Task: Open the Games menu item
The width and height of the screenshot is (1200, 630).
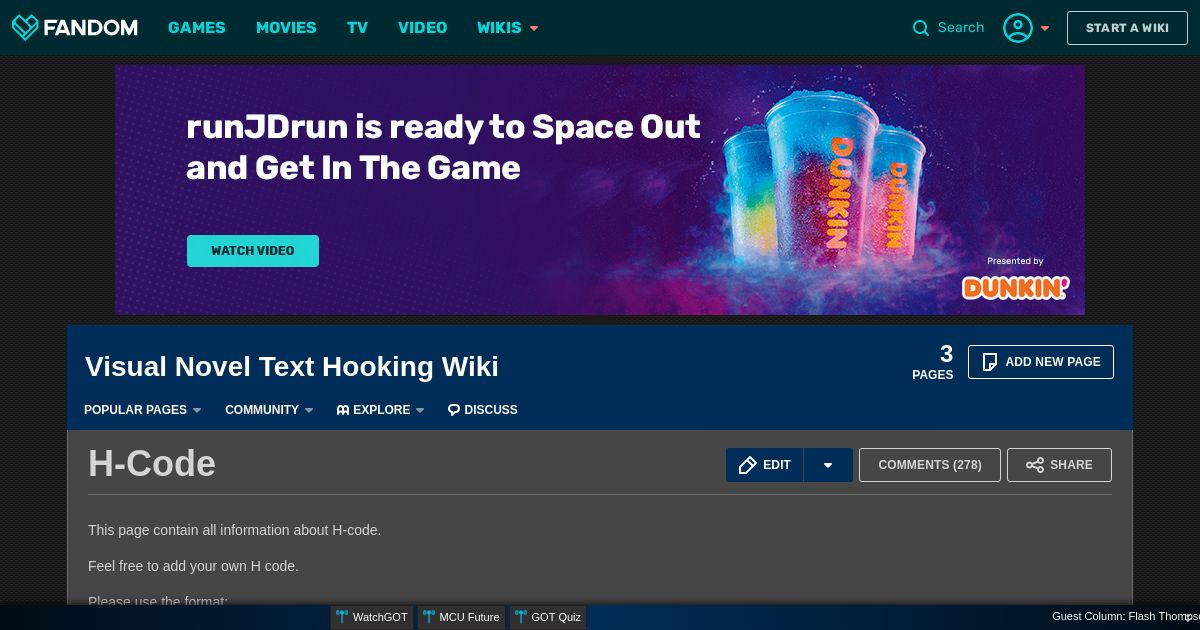Action: point(197,28)
